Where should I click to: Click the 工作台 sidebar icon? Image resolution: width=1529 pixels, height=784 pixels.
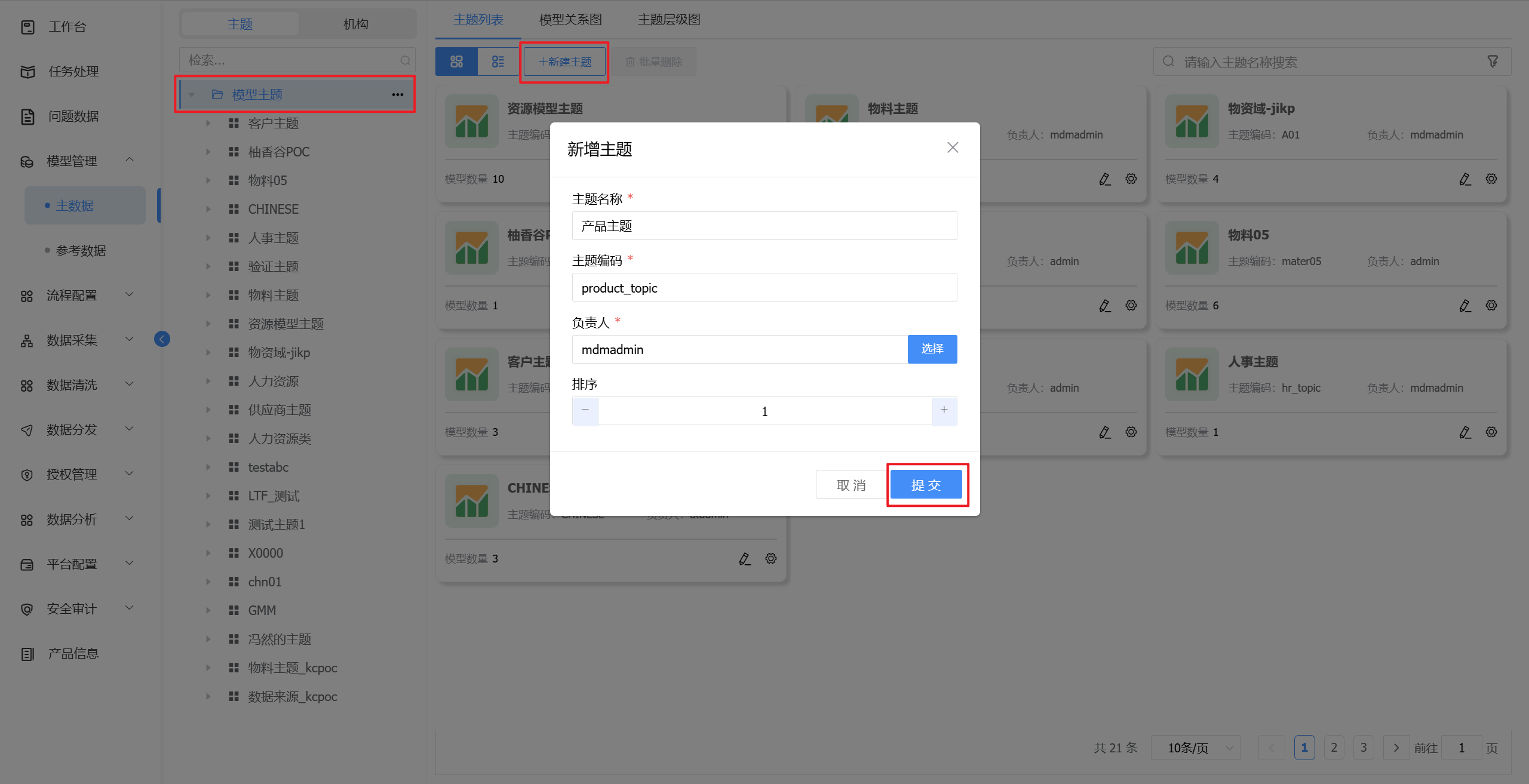(x=27, y=27)
